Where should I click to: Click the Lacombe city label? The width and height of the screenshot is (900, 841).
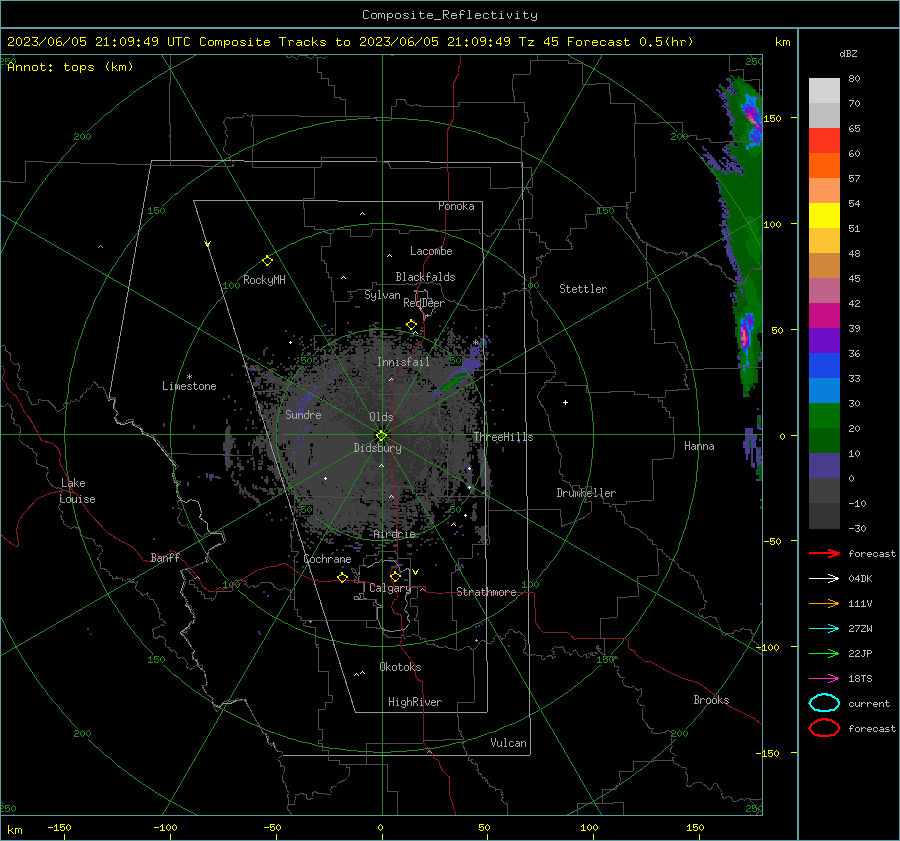coord(431,251)
